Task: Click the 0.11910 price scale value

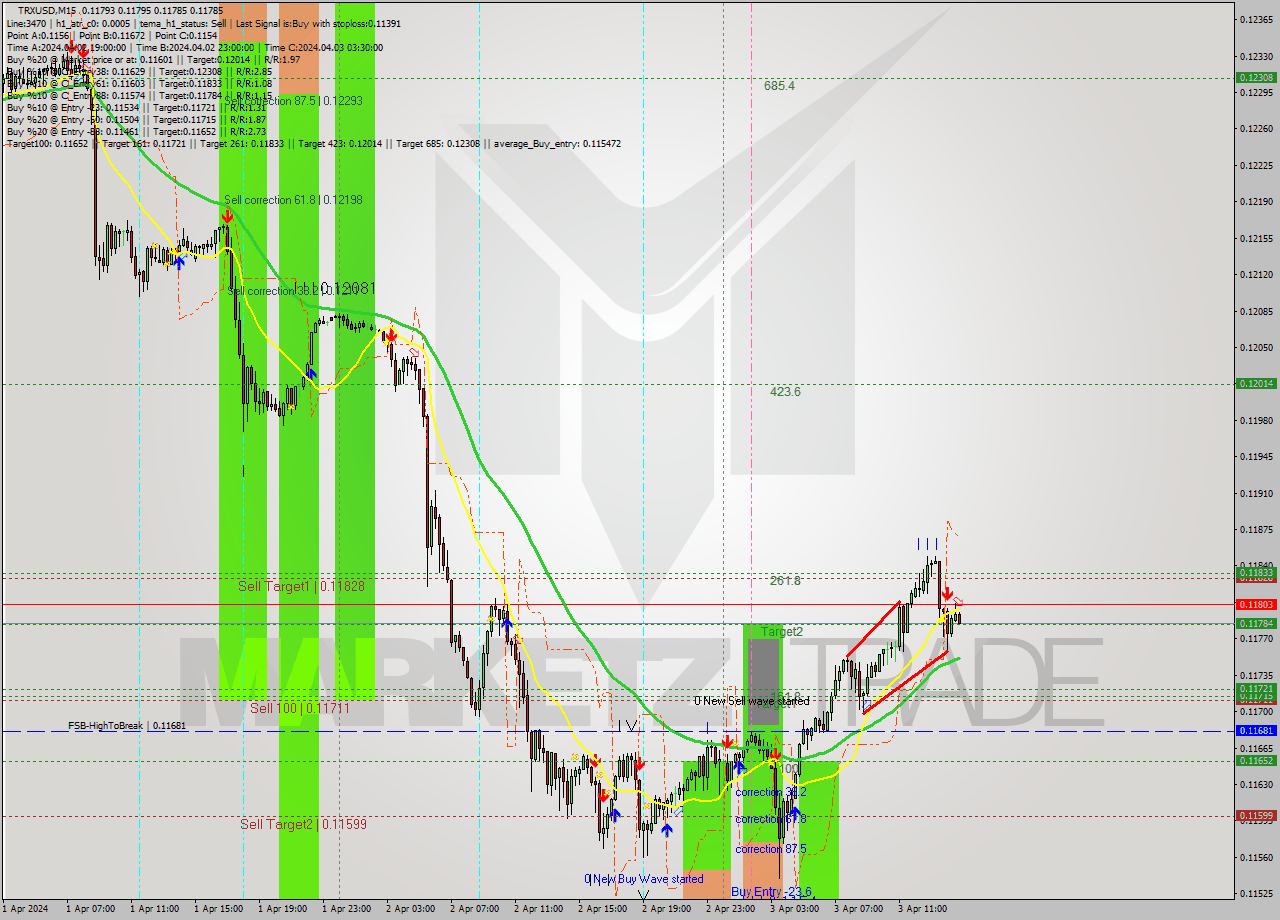Action: [1256, 493]
